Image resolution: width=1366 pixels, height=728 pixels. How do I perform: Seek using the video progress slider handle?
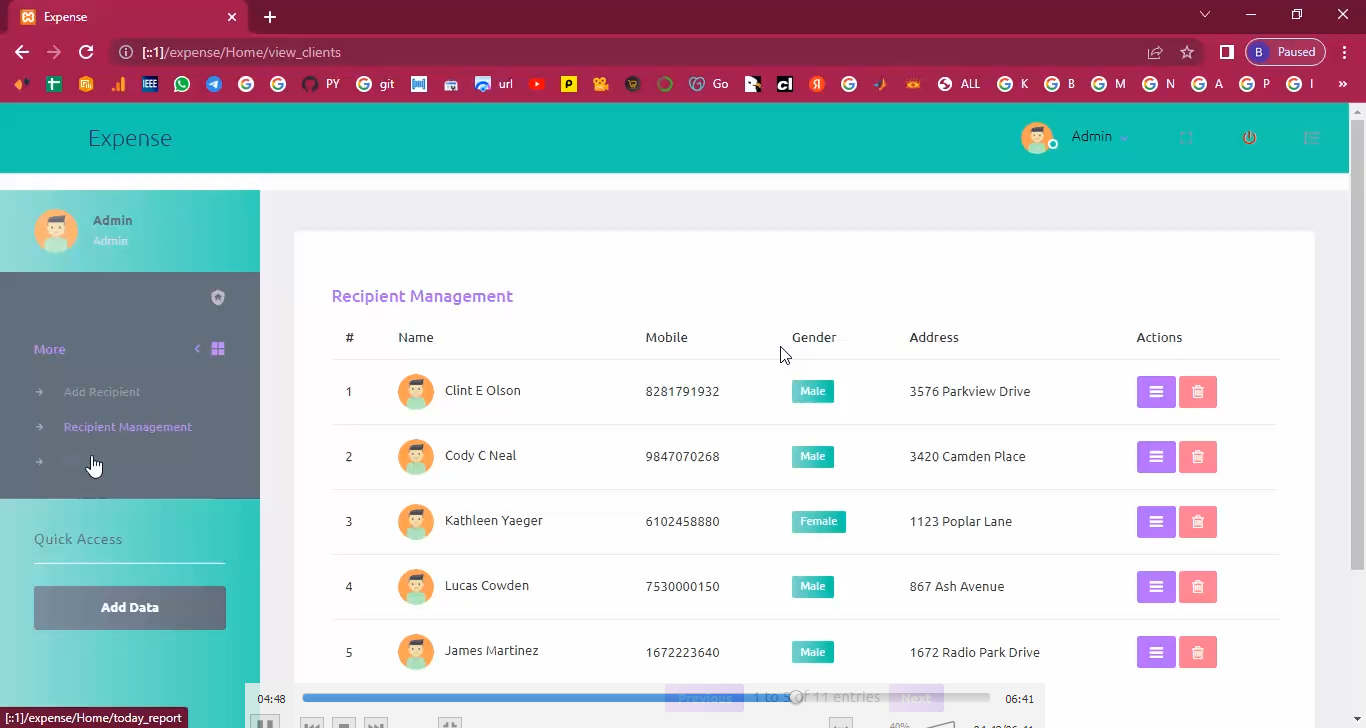pyautogui.click(x=796, y=698)
